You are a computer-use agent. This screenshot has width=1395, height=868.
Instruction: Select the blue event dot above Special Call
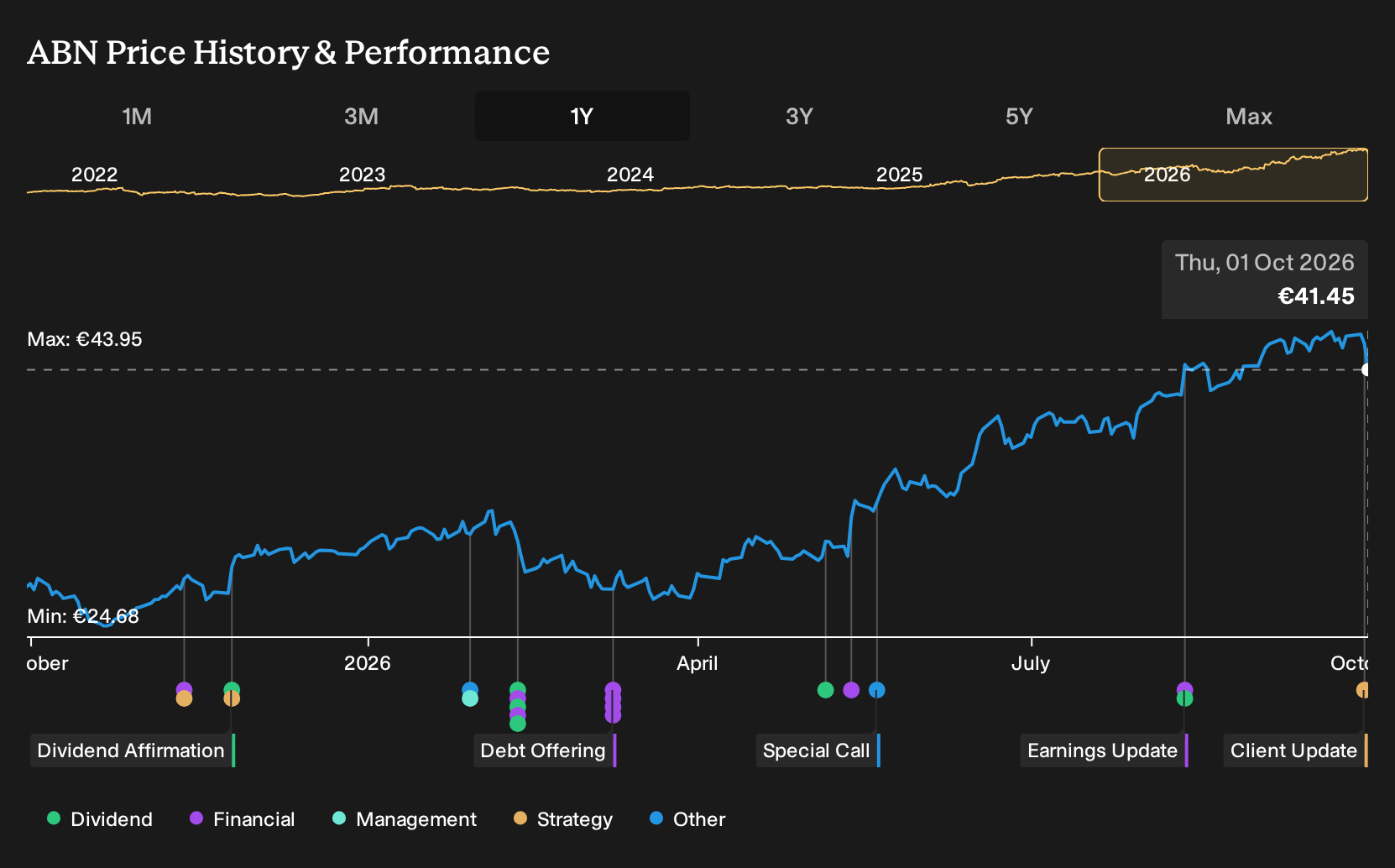(877, 690)
